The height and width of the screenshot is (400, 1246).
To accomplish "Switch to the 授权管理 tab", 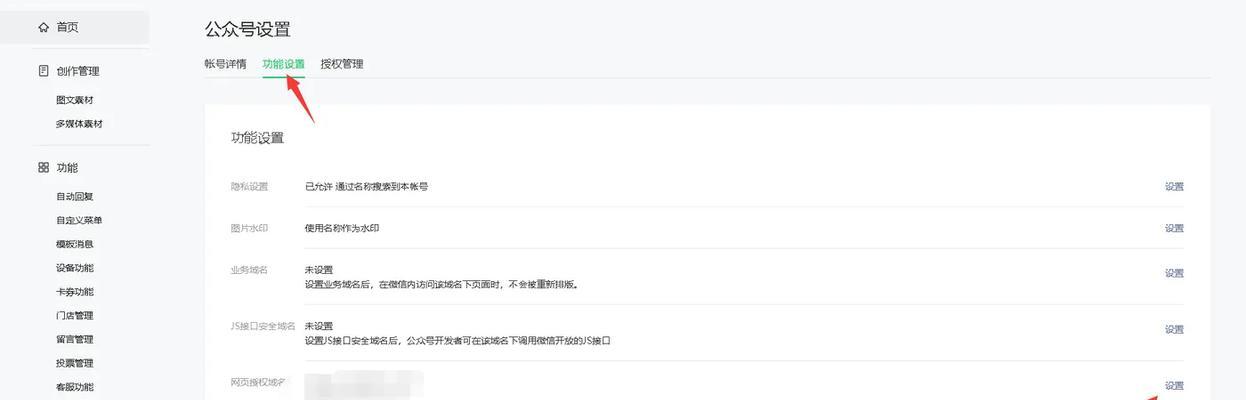I will 342,64.
